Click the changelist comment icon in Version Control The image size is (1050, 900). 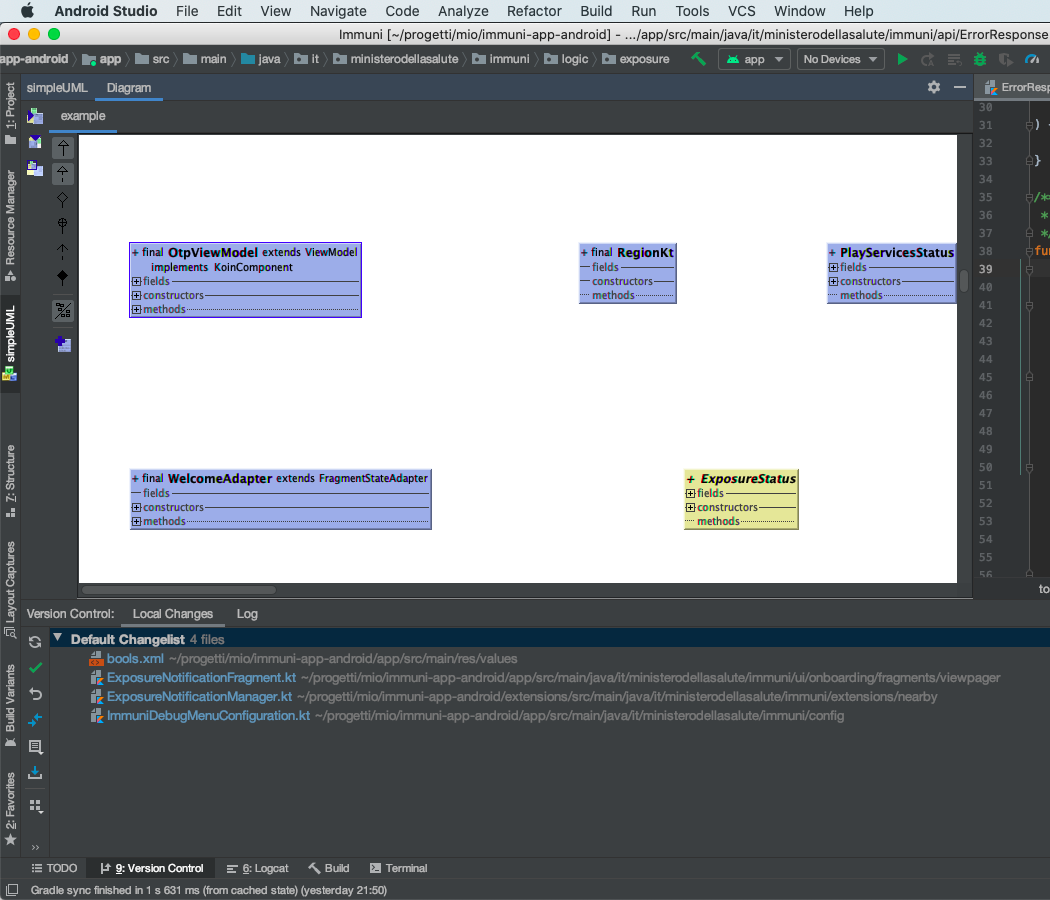pos(35,746)
